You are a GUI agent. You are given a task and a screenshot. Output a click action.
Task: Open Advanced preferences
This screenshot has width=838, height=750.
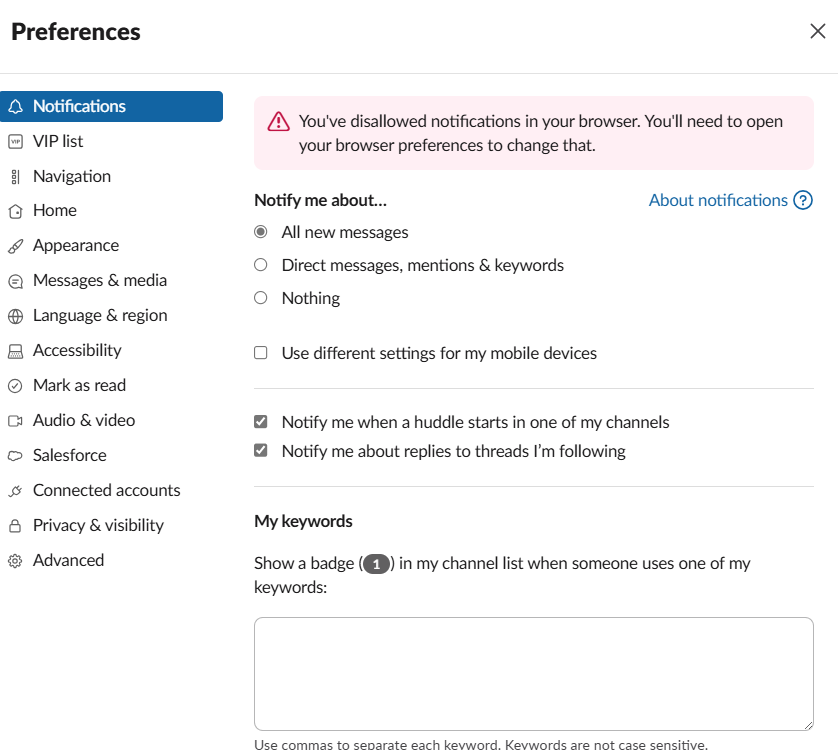(111, 561)
